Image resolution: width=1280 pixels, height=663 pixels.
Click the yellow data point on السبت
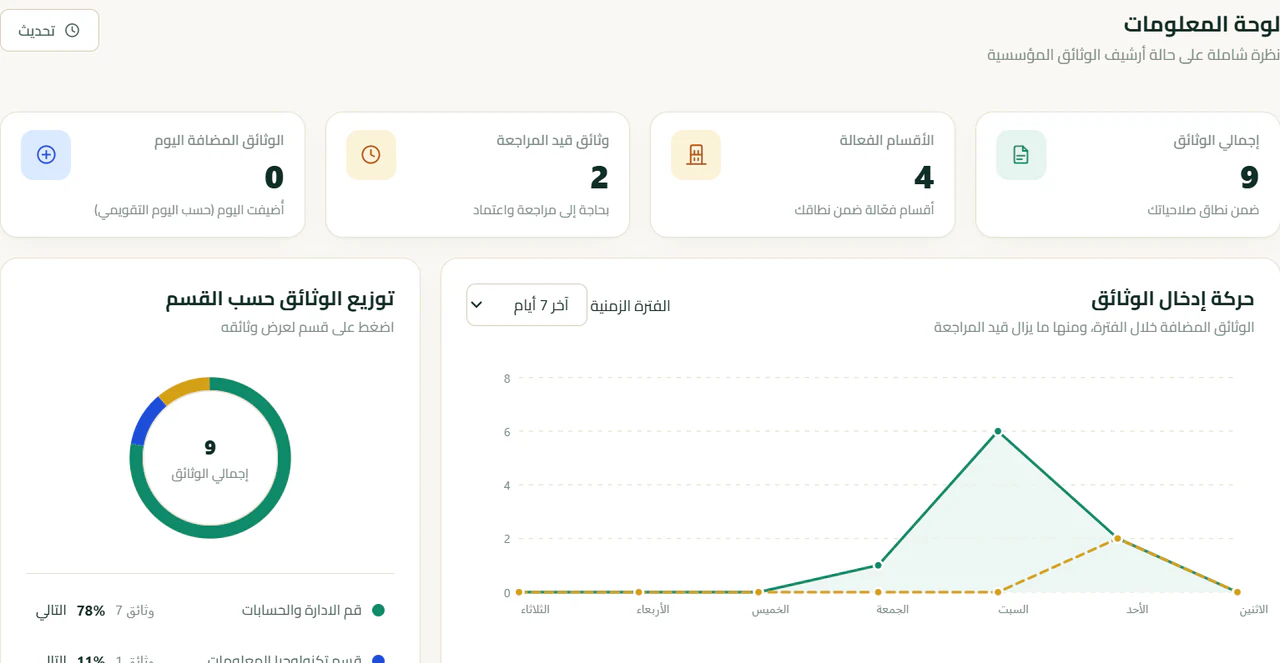tap(998, 592)
